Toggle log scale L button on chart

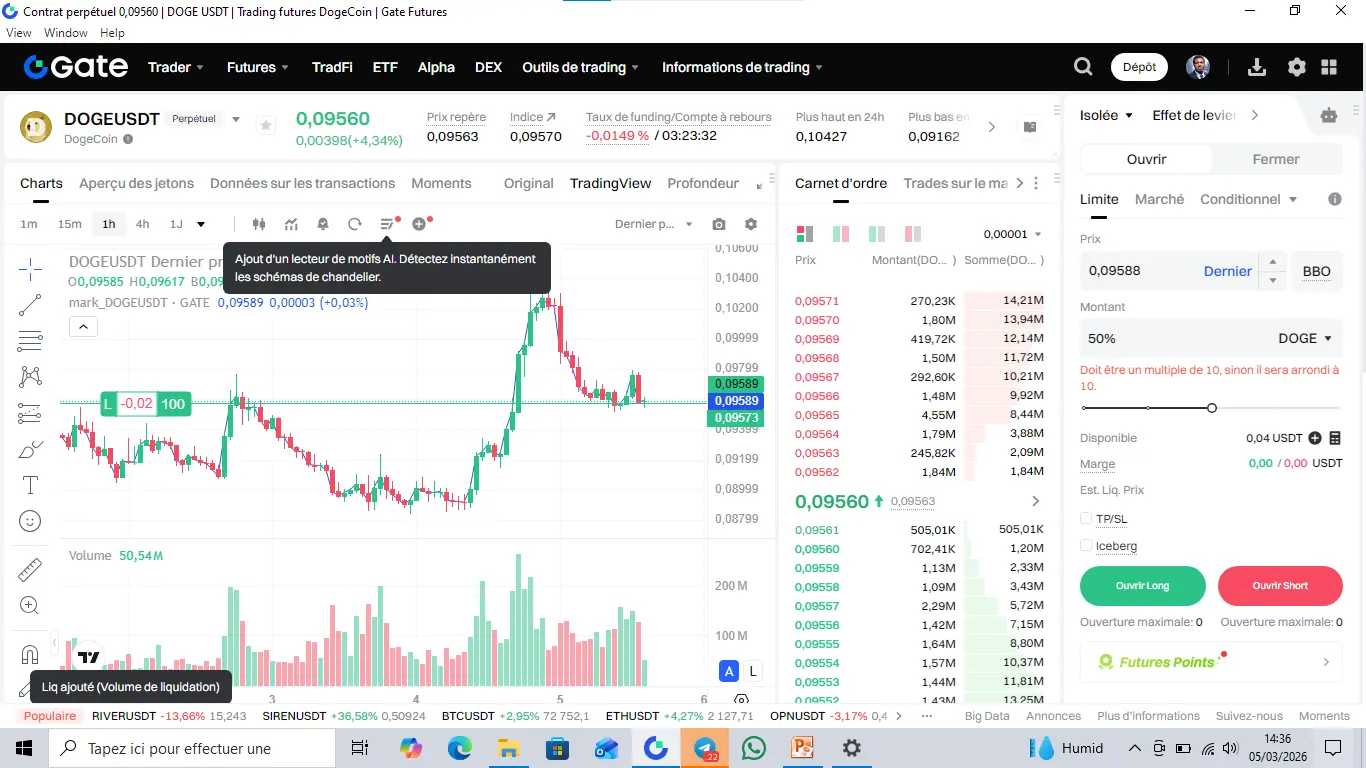coord(753,672)
